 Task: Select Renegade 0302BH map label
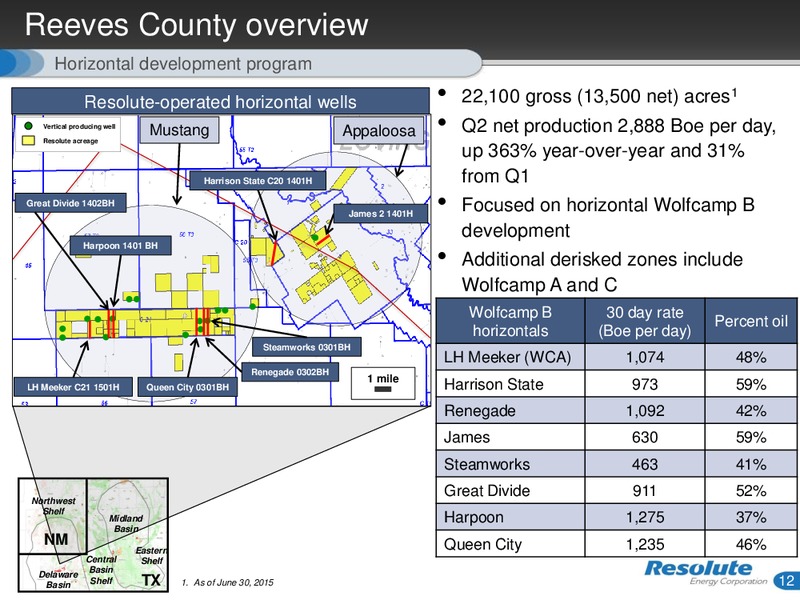[x=290, y=372]
